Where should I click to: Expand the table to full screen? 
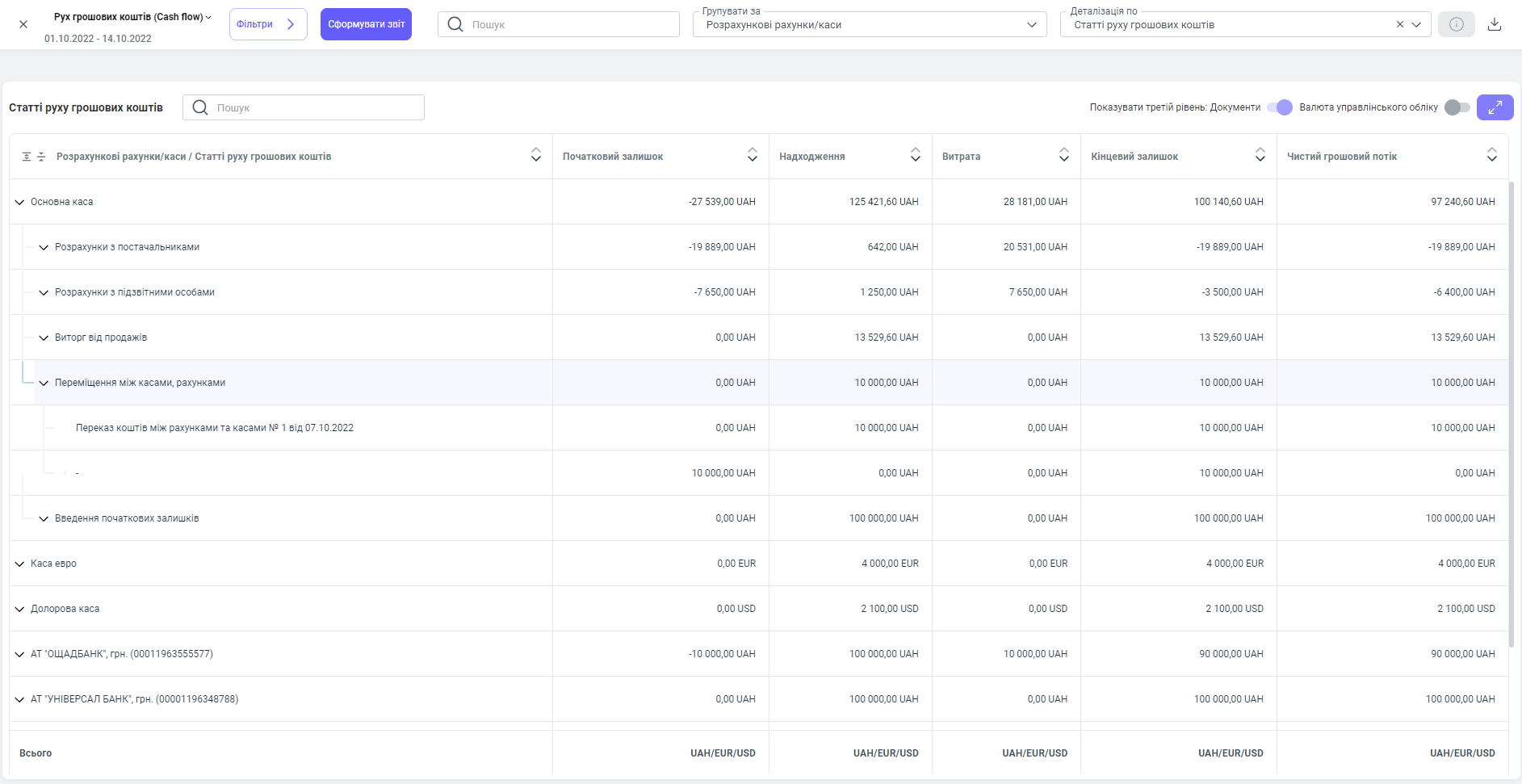pos(1495,107)
